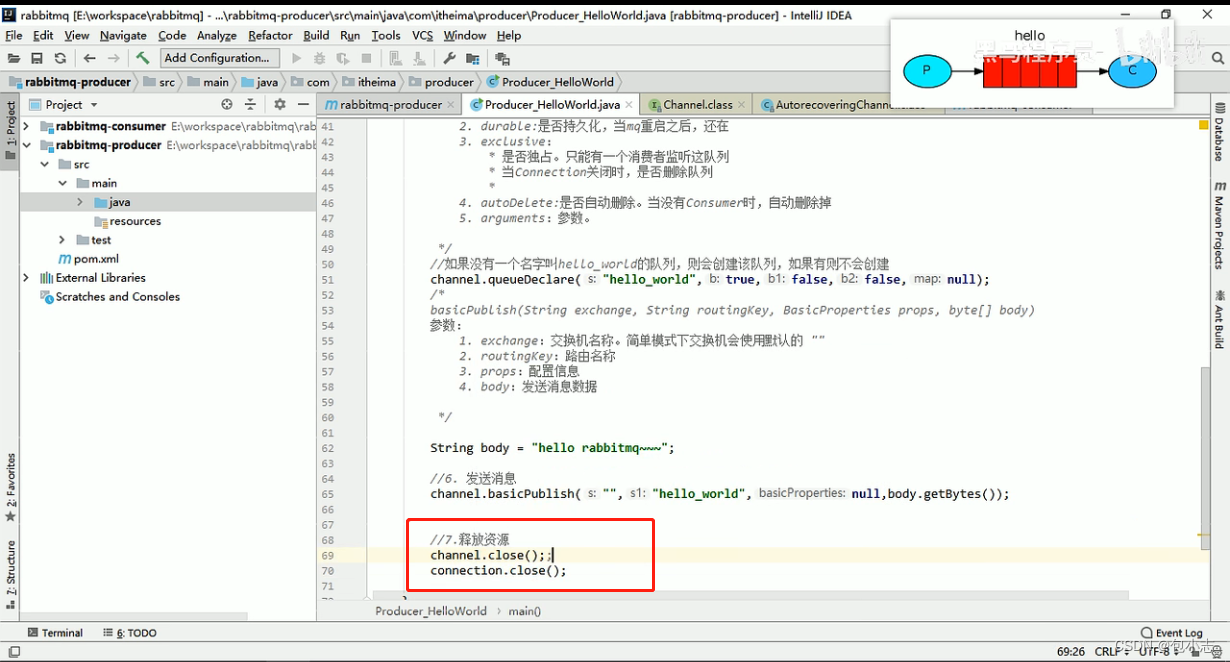
Task: Expand the java folder node
Action: point(80,203)
